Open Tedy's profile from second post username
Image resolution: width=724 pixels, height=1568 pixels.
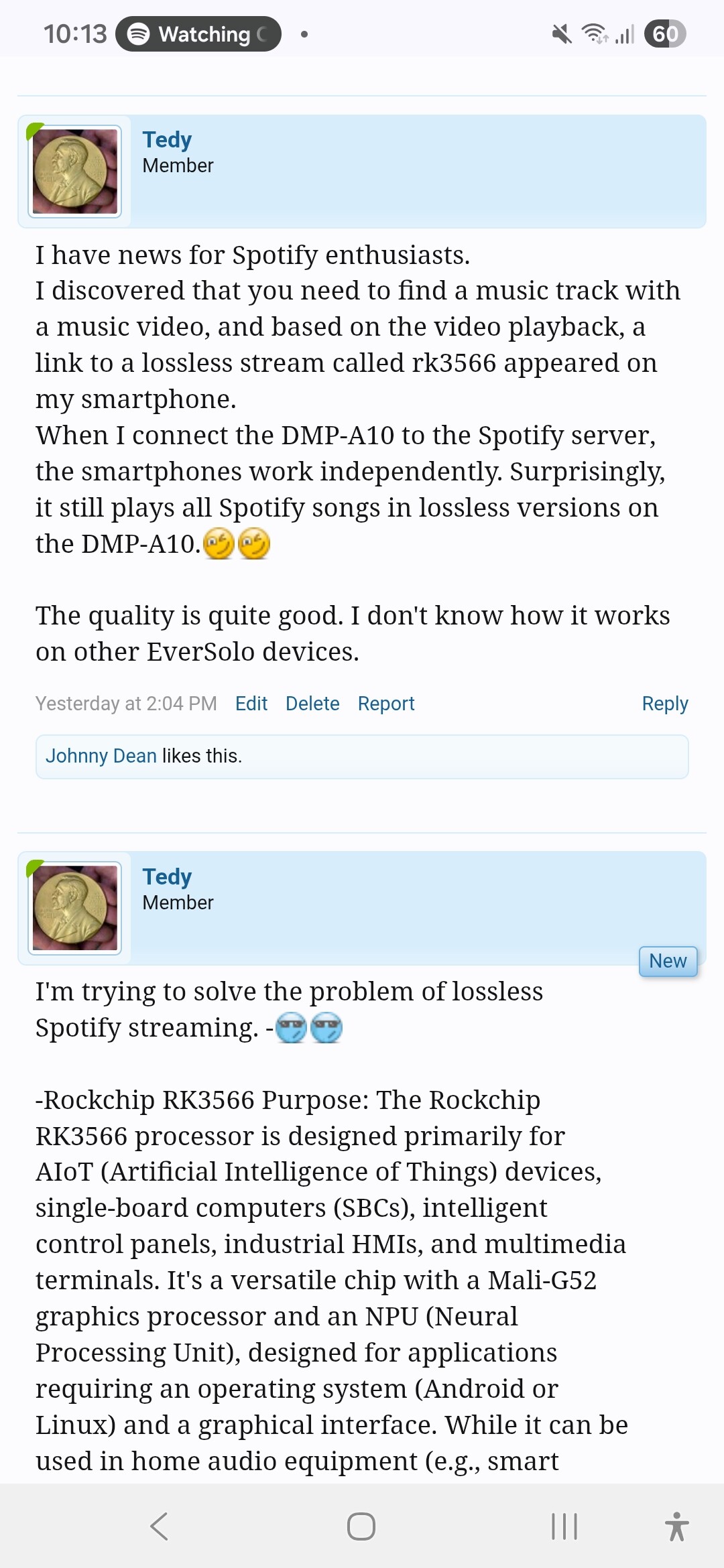167,876
